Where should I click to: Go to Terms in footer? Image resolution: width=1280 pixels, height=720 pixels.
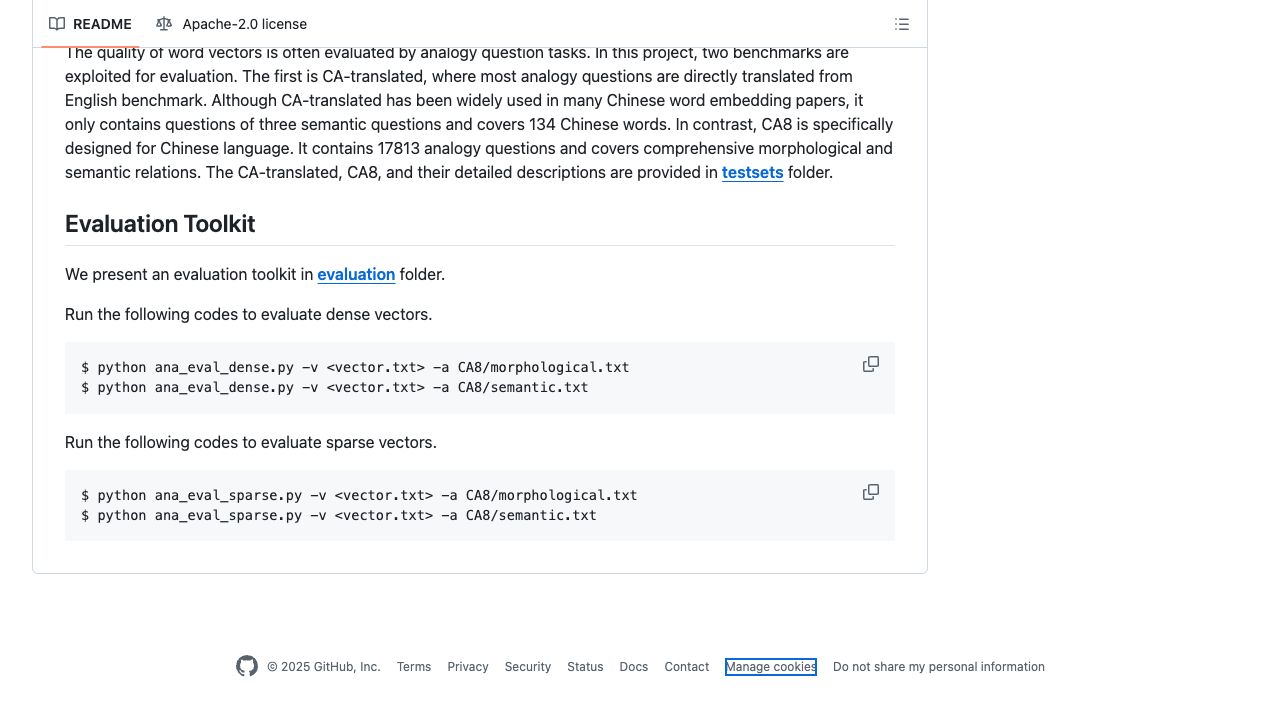(414, 667)
